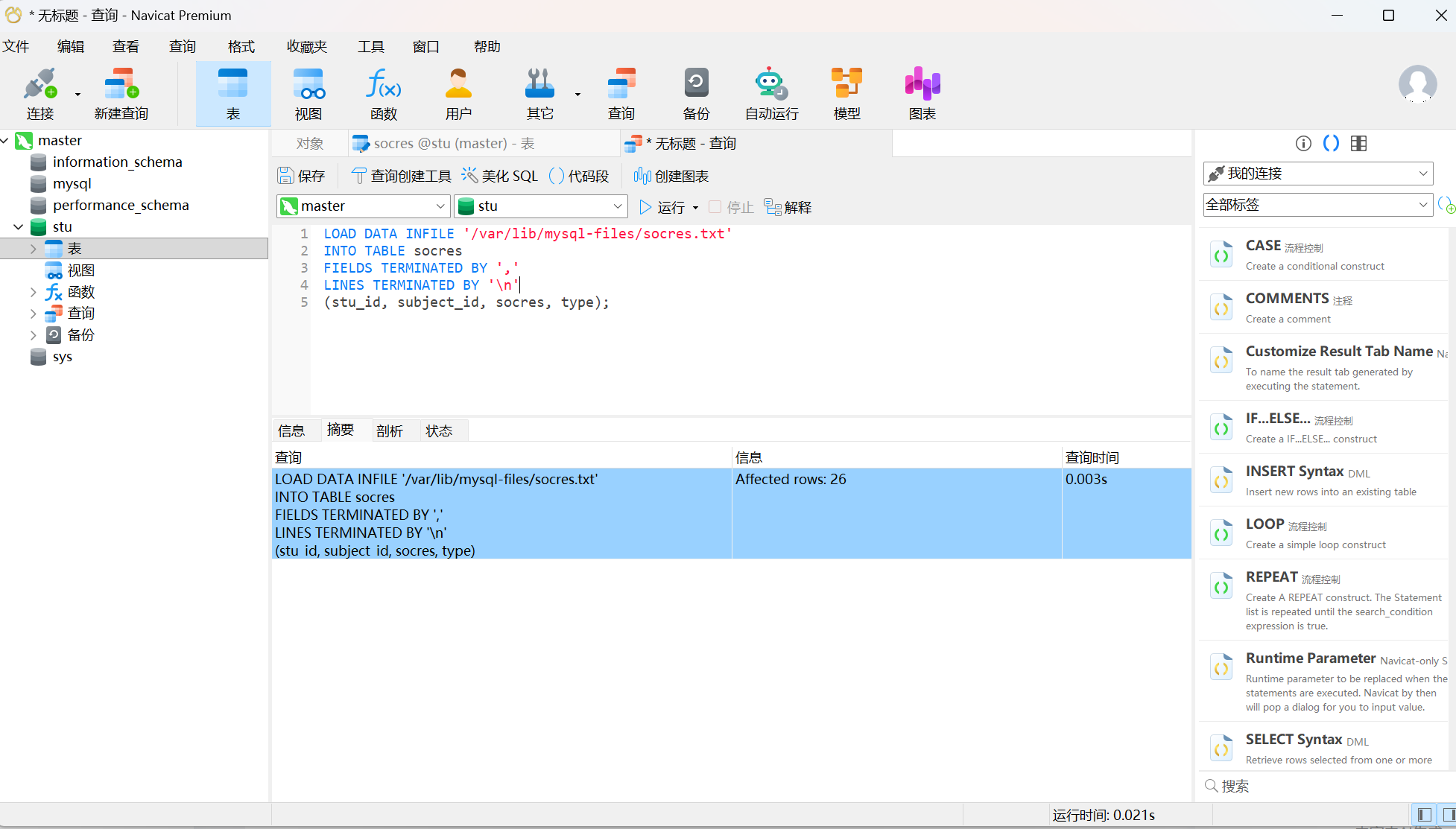Open the 自动运行 (Automation) robot icon
This screenshot has width=1456, height=829.
[771, 93]
